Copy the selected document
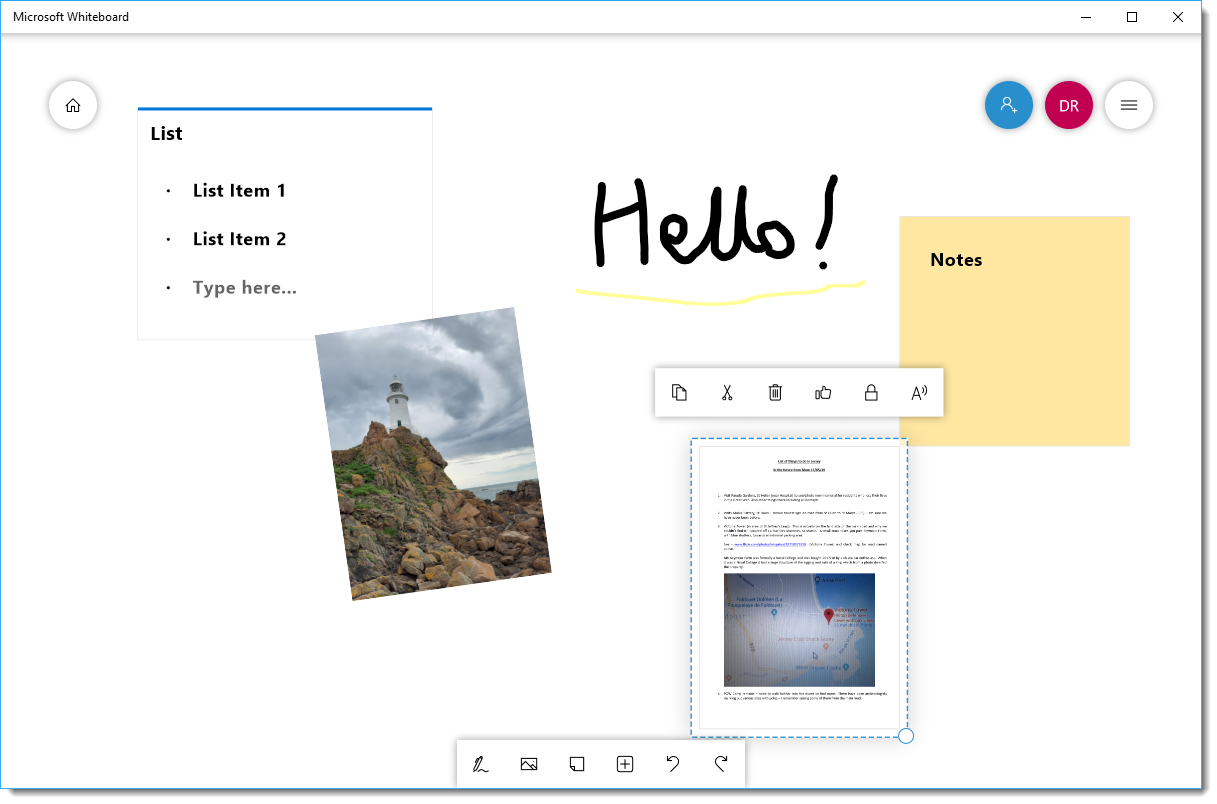The image size is (1217, 804). tap(679, 393)
